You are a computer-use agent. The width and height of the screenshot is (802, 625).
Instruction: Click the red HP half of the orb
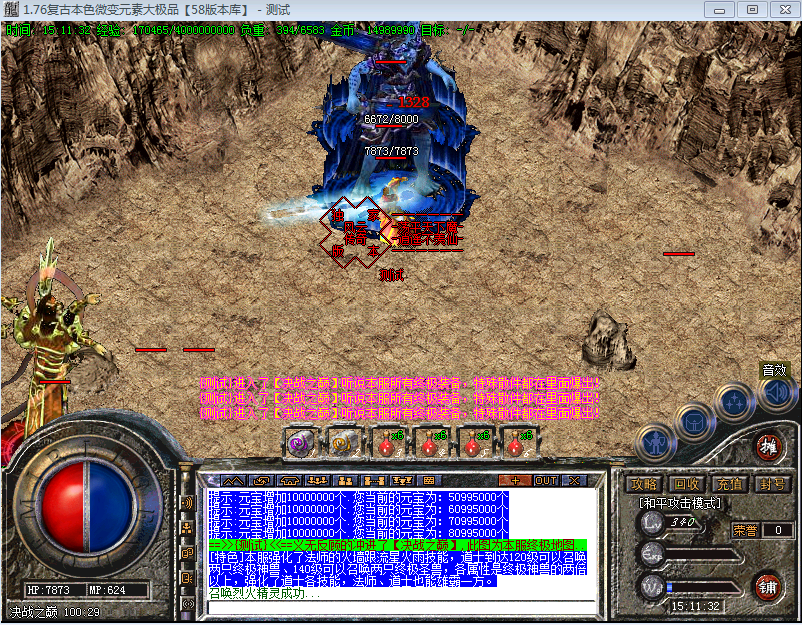(62, 507)
